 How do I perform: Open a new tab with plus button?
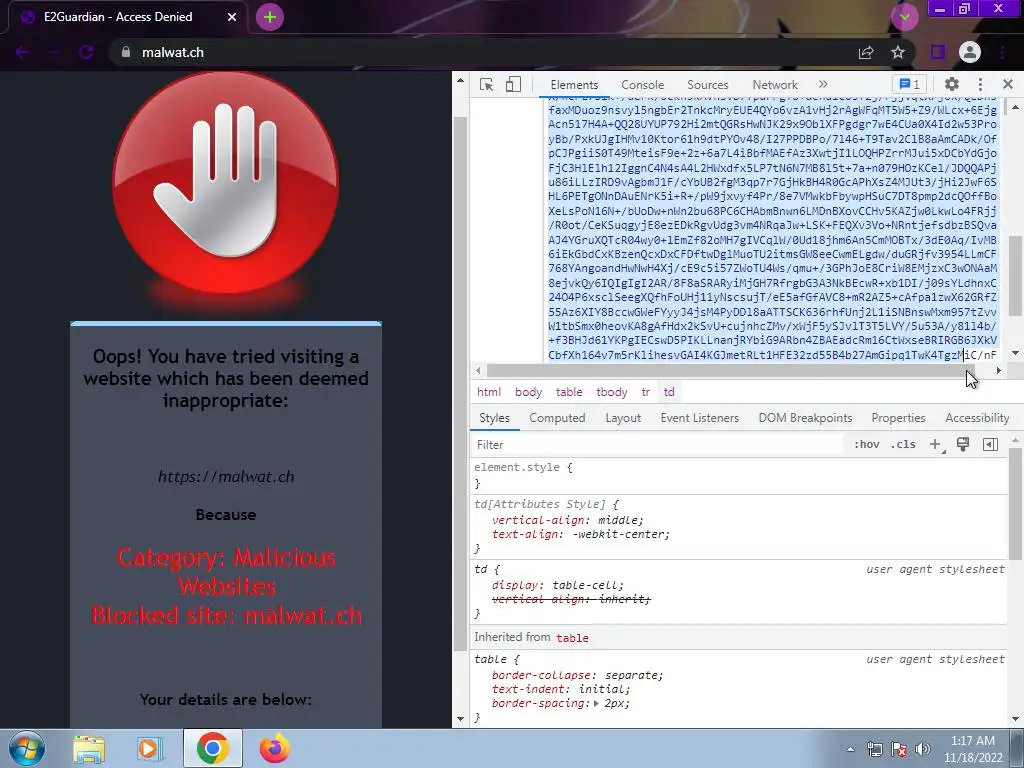(x=270, y=17)
